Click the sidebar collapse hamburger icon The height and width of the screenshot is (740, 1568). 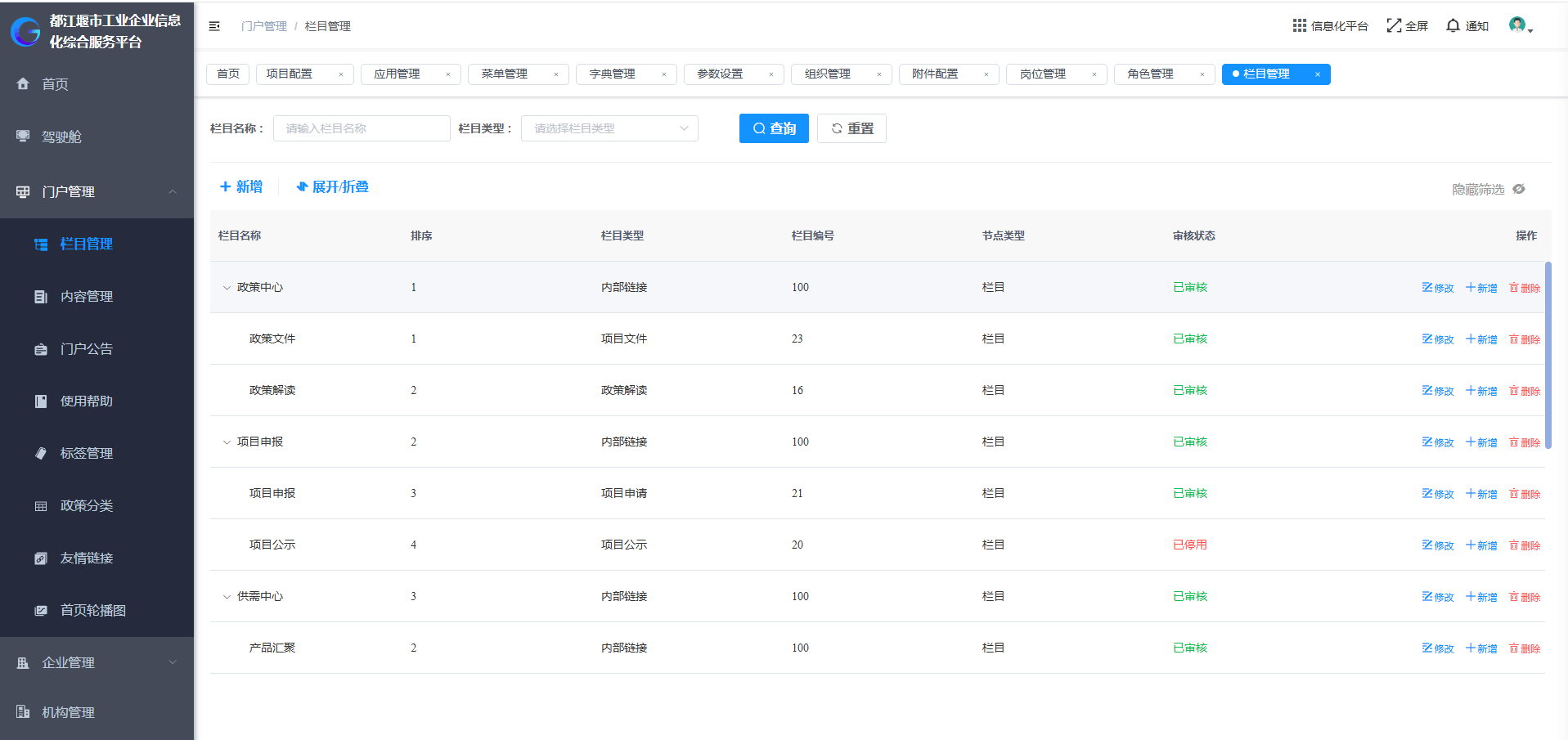tap(214, 26)
